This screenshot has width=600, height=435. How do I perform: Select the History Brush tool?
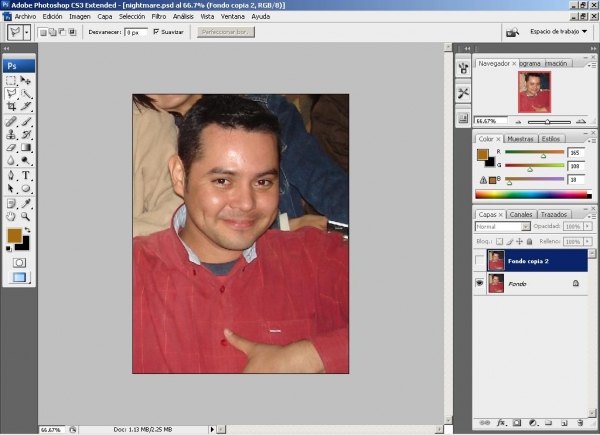pyautogui.click(x=26, y=135)
